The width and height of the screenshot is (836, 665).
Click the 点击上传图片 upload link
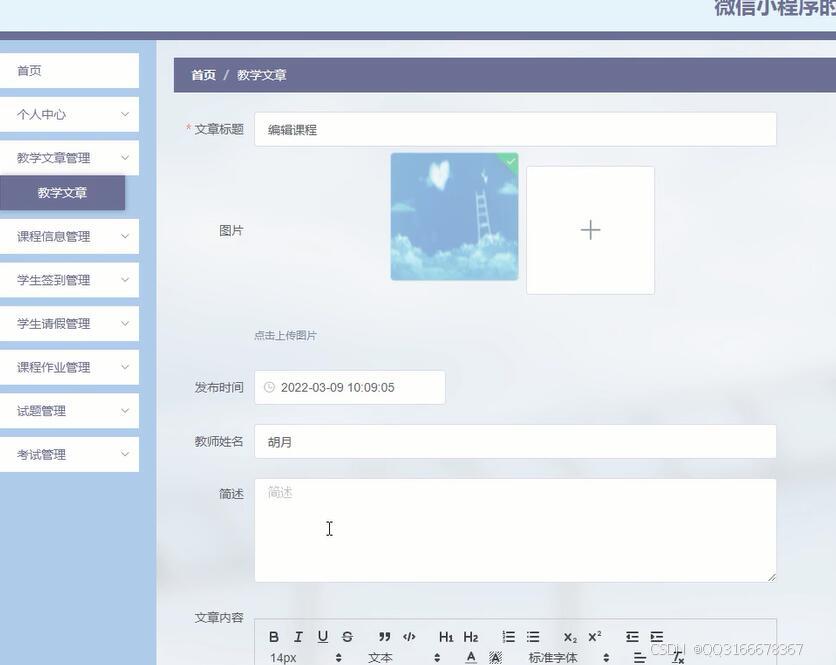click(284, 335)
